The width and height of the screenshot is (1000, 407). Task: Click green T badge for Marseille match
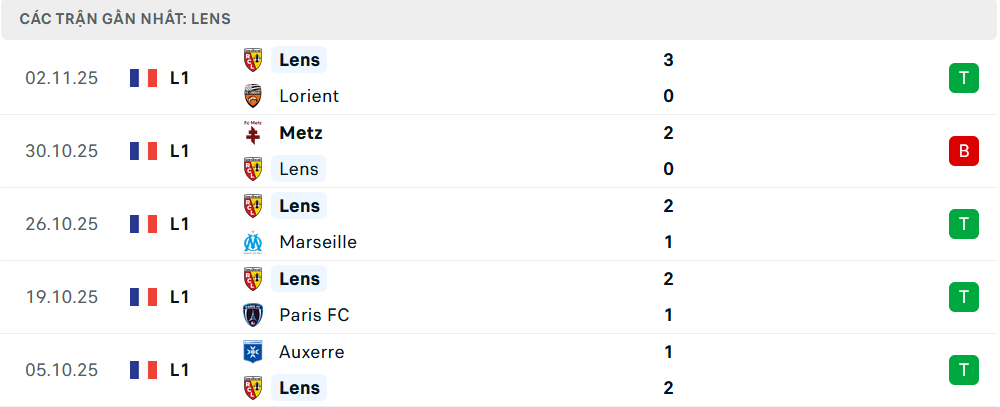pyautogui.click(x=963, y=224)
